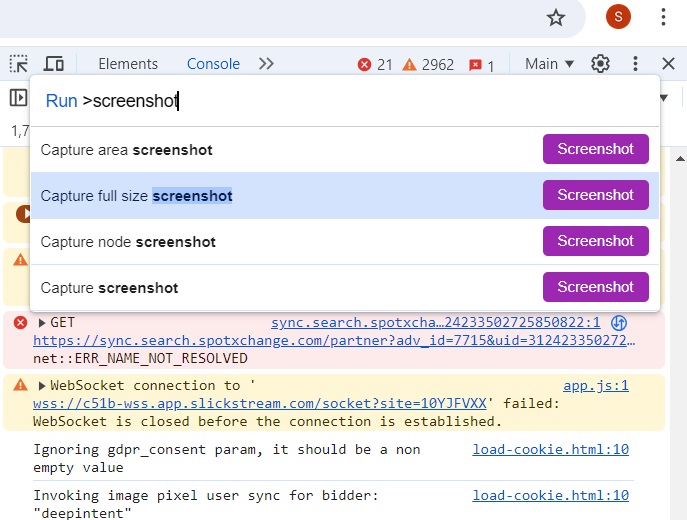Viewport: 687px width, 520px height.
Task: Click the network request icon beside source link
Action: pyautogui.click(x=619, y=323)
